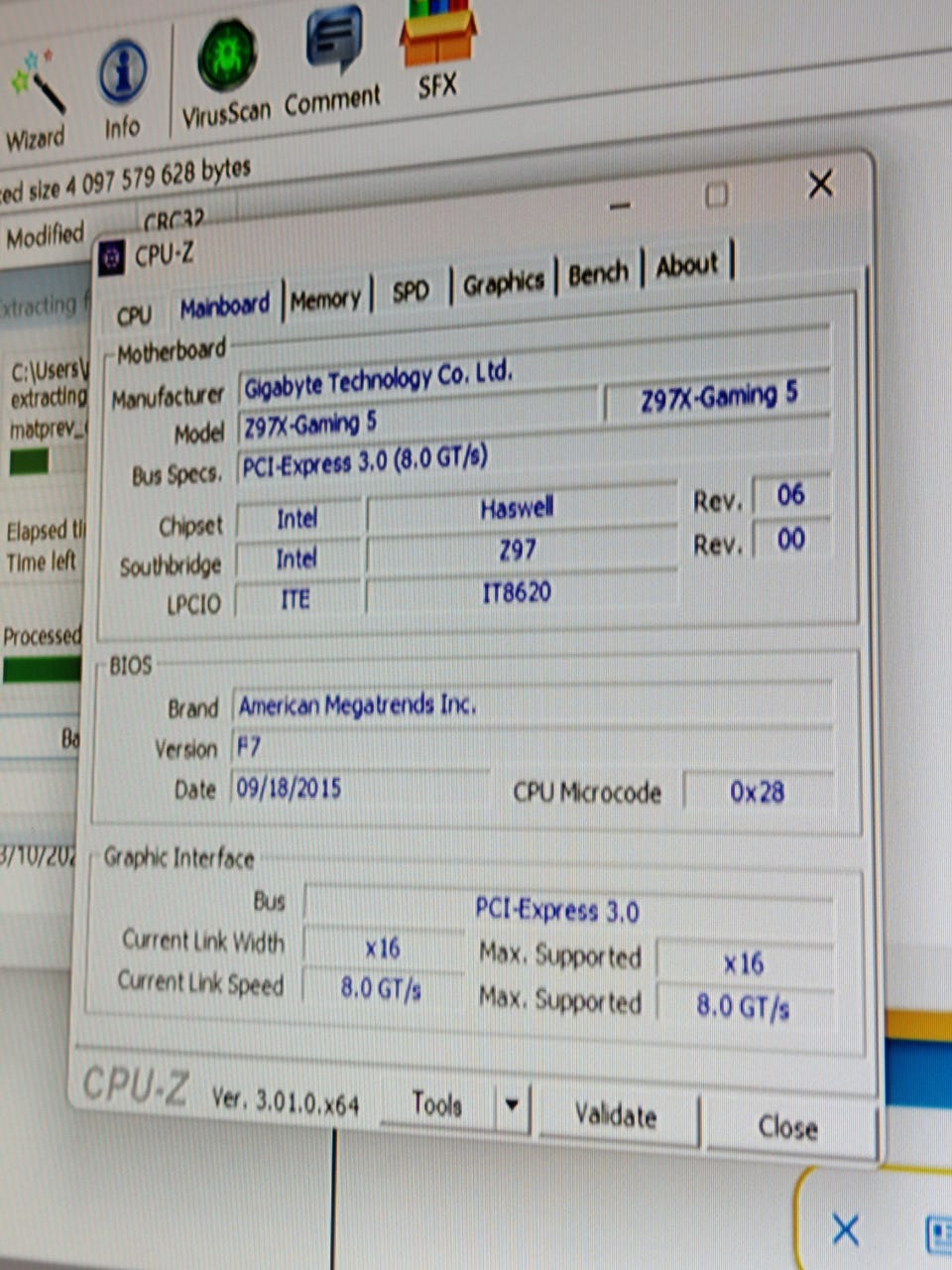The height and width of the screenshot is (1270, 952).
Task: Select the Bench tab
Action: pos(598,273)
